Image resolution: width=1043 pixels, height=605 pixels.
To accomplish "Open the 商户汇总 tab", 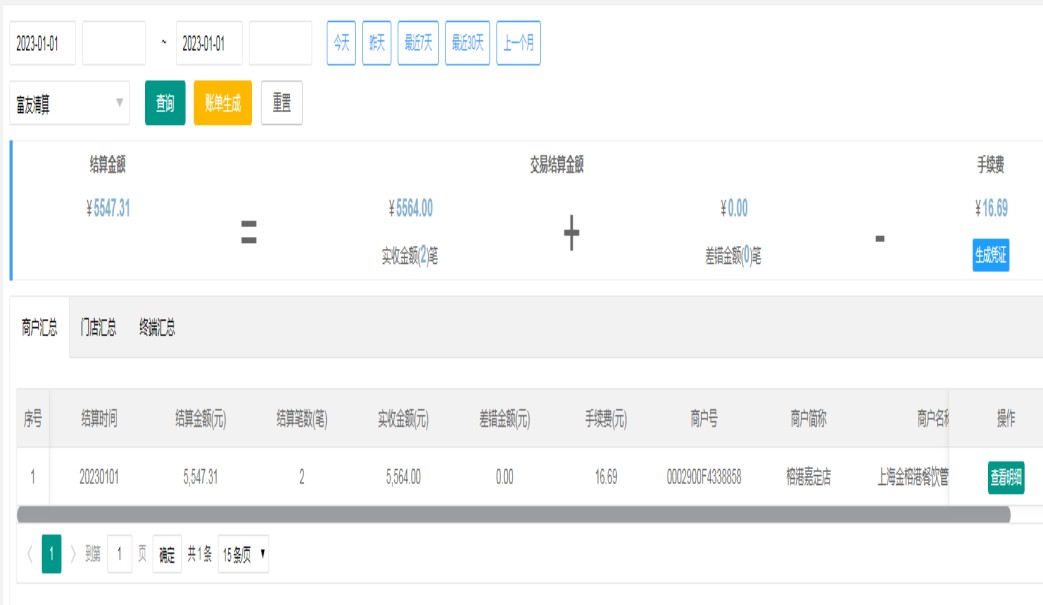I will (40, 328).
